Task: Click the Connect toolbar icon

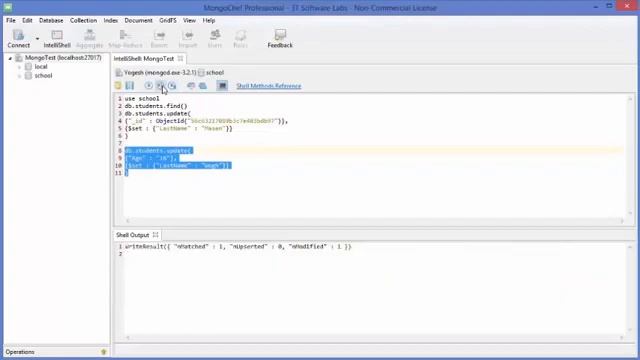Action: pos(18,39)
